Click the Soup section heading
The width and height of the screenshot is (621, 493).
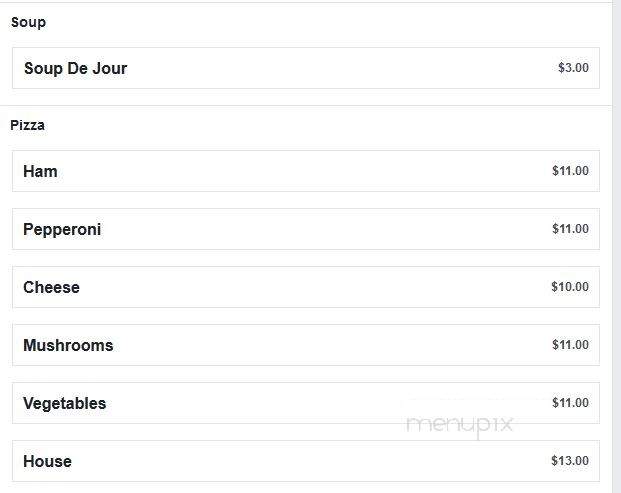(x=28, y=23)
